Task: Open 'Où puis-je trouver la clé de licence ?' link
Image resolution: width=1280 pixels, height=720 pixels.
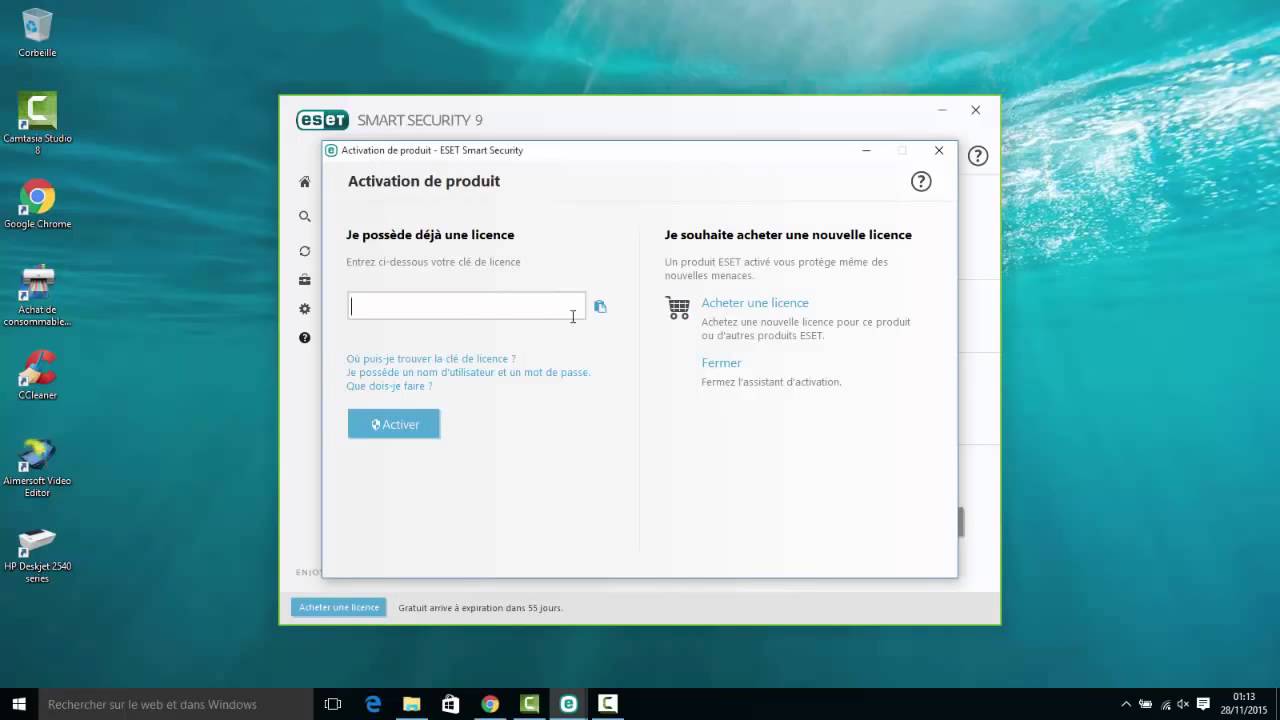Action: click(431, 358)
